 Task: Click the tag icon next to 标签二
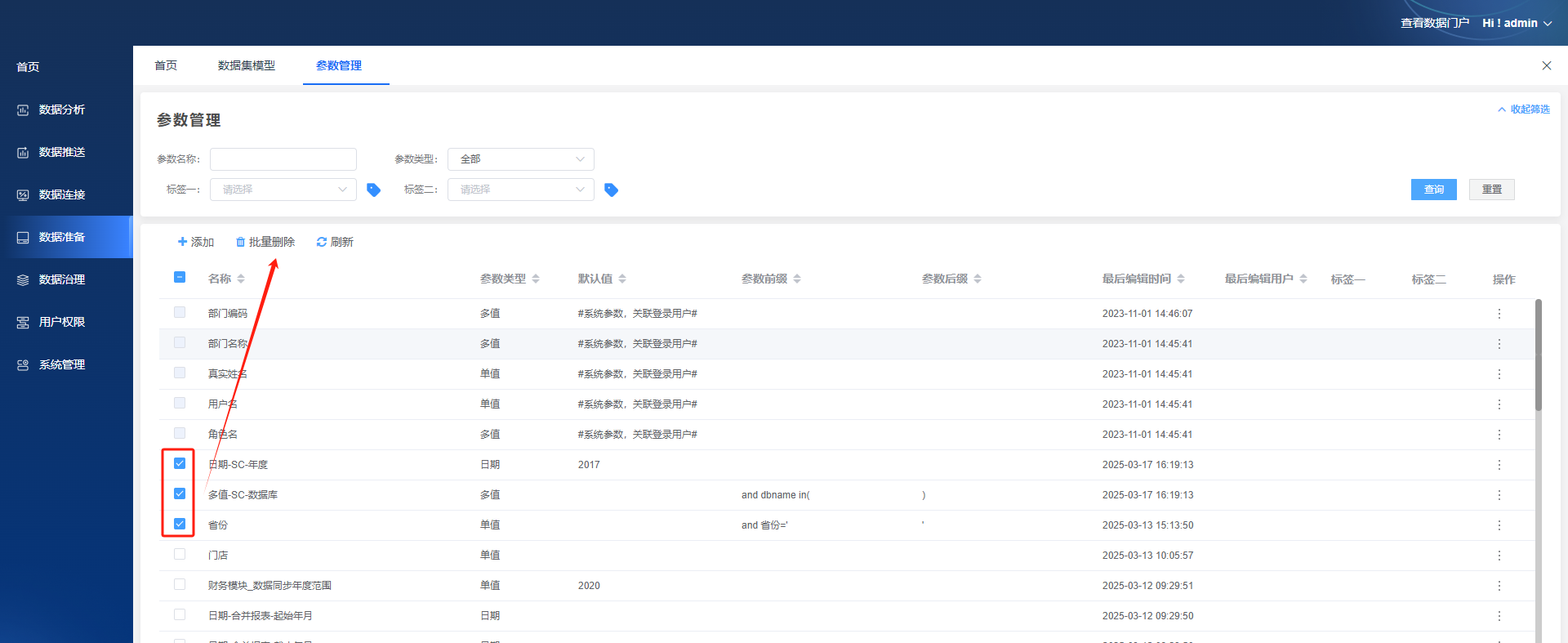tap(611, 190)
